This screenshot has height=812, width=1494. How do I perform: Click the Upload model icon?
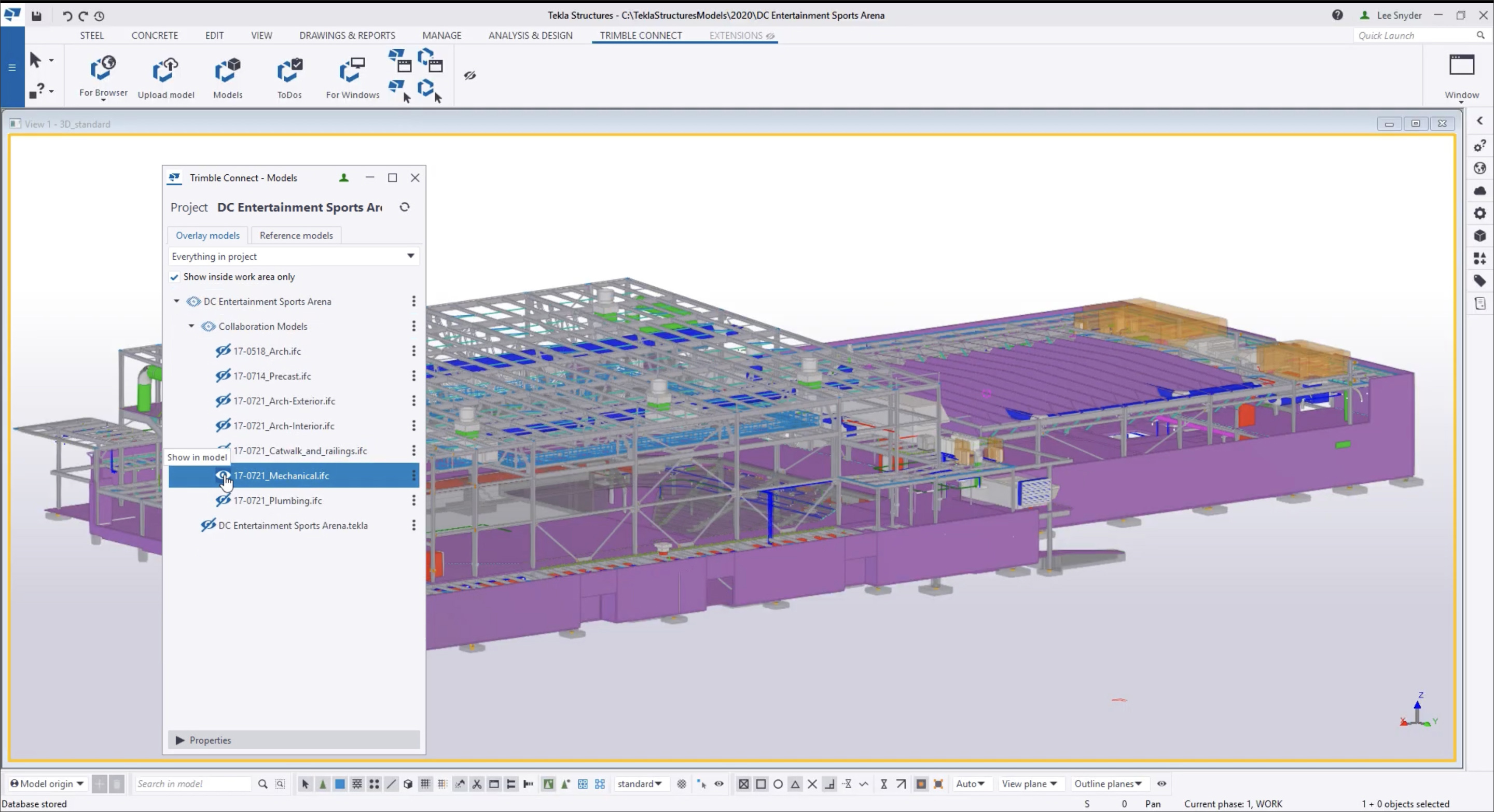[x=166, y=77]
